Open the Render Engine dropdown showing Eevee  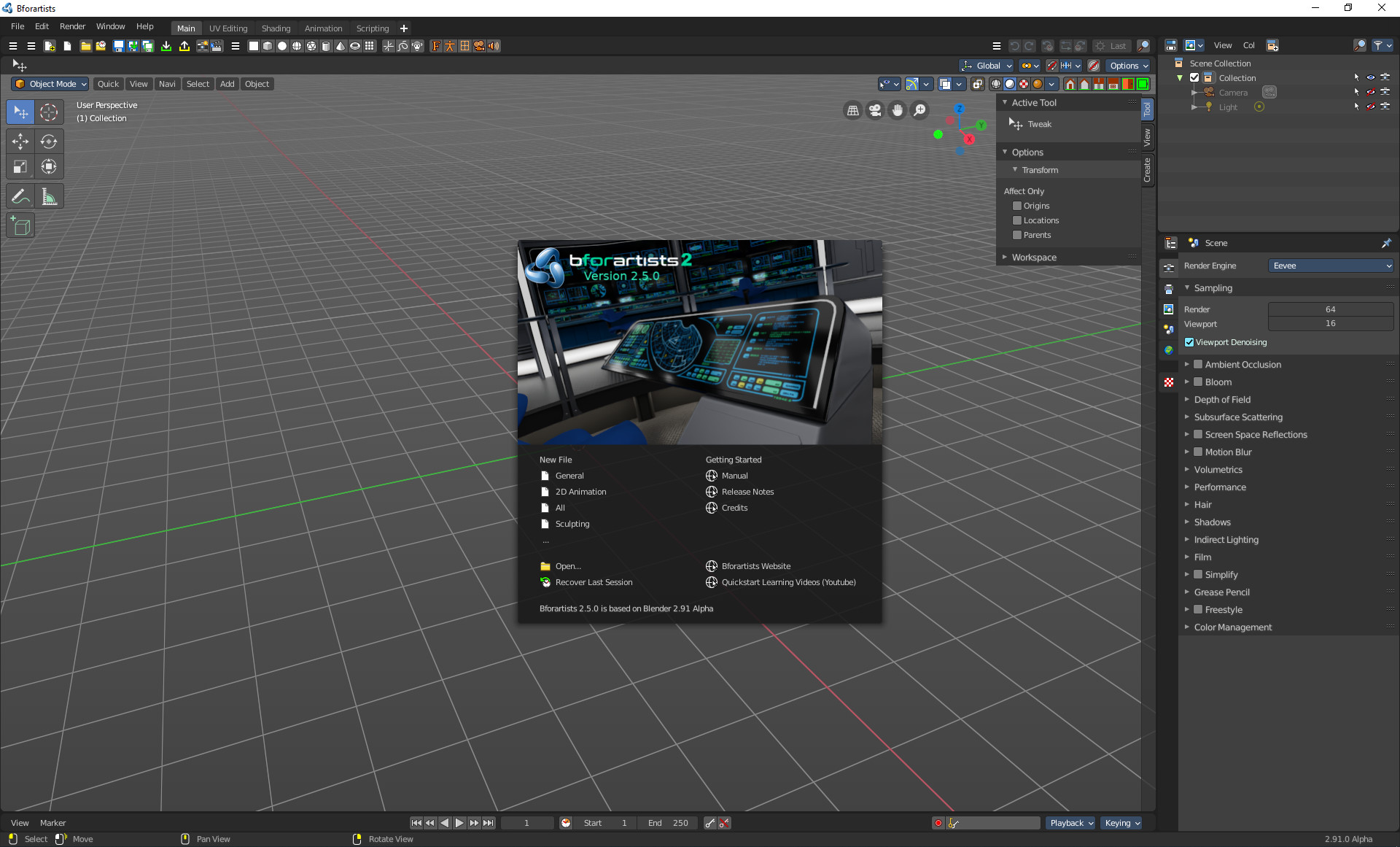(1331, 266)
